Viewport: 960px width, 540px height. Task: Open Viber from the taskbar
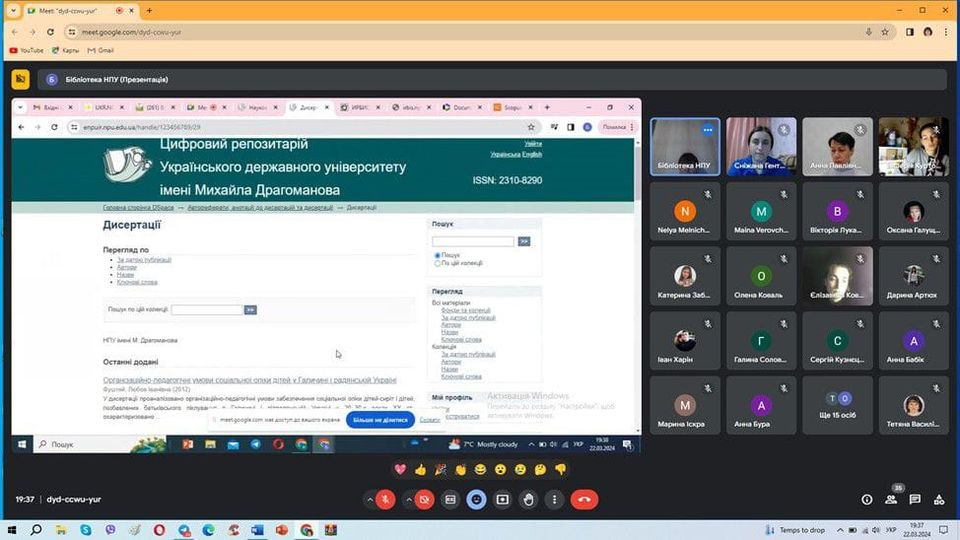click(110, 530)
